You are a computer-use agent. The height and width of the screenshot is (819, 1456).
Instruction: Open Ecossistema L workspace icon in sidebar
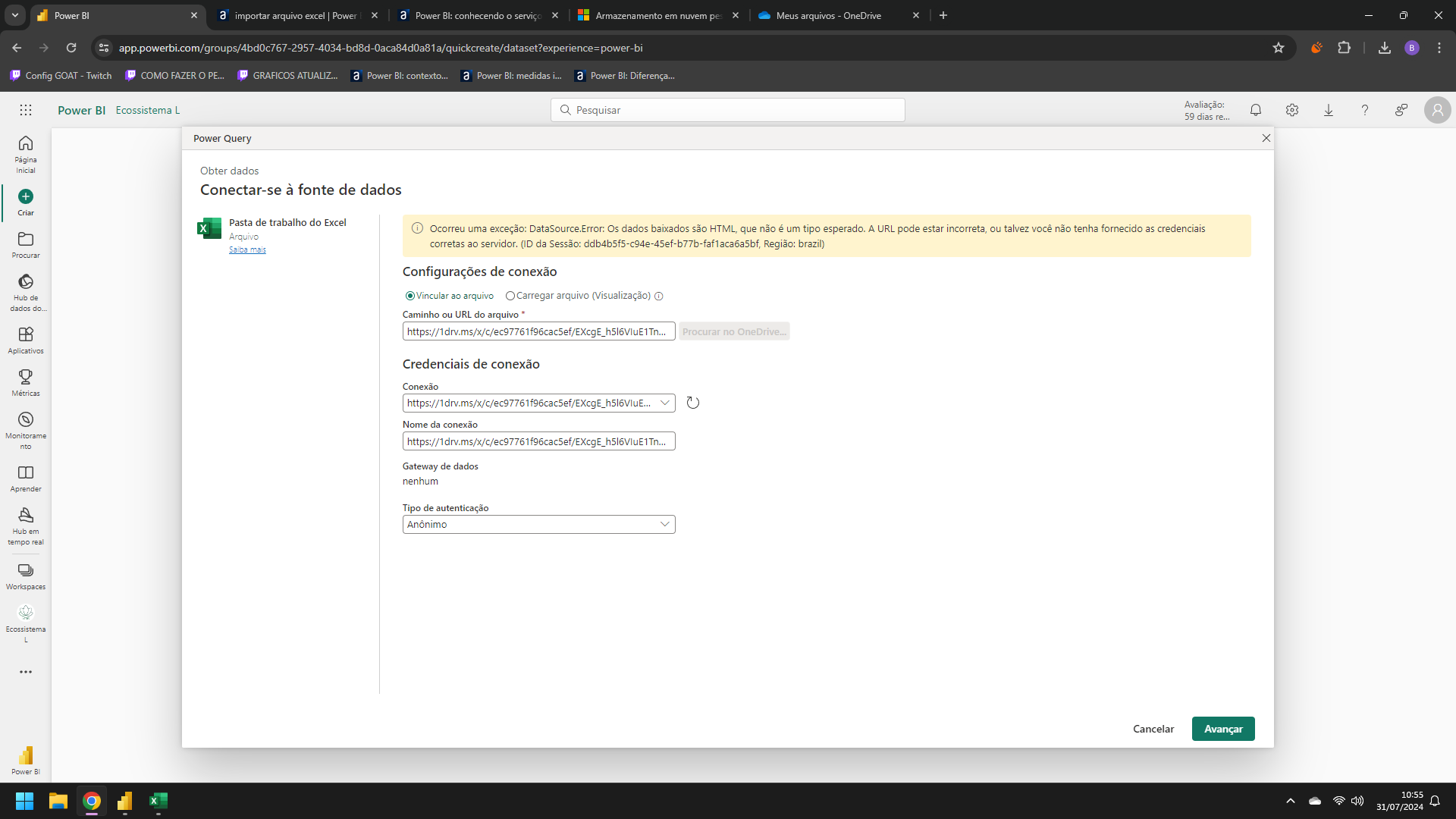coord(26,612)
